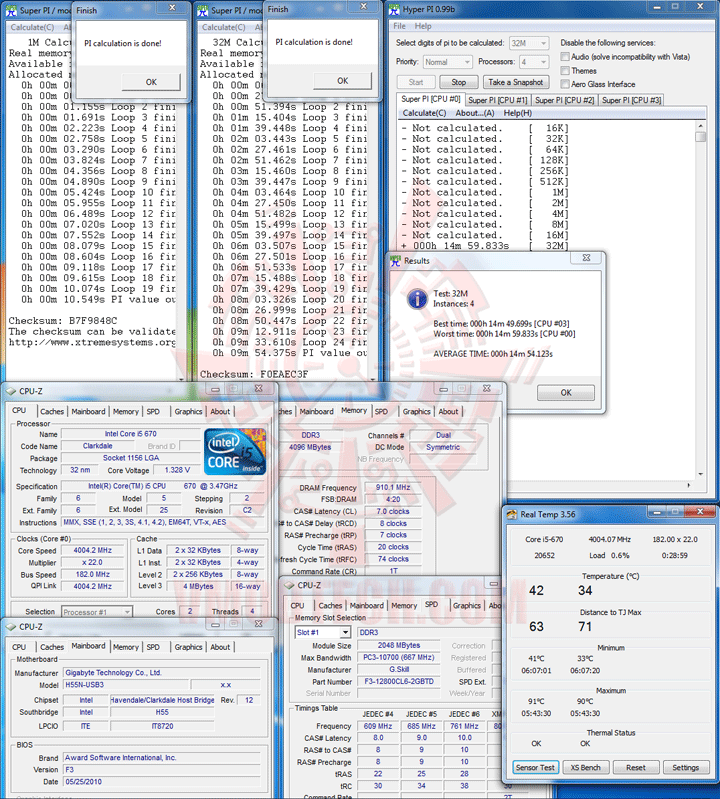
Task: Click Take a Snapshot button
Action: point(516,82)
